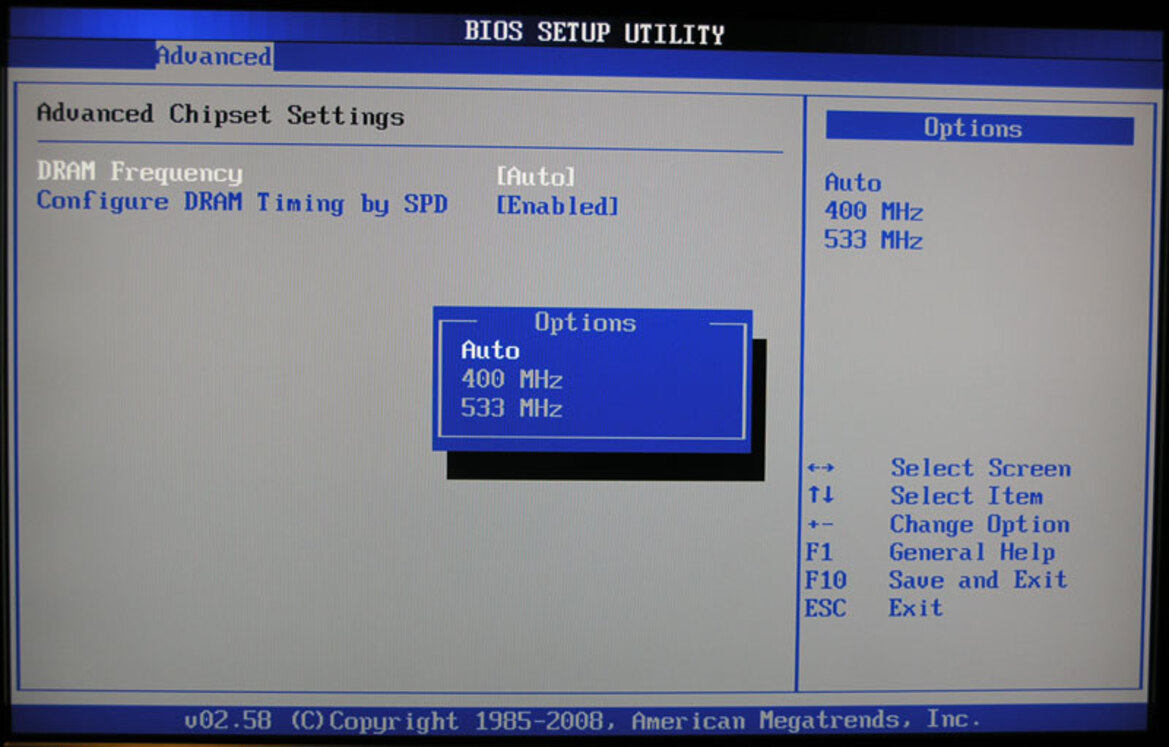1169x747 pixels.
Task: Click the [Enabled] value for DRAM Timing
Action: tap(557, 203)
